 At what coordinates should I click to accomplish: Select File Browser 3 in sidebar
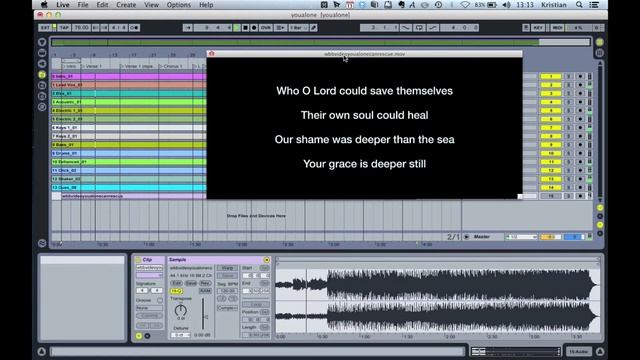pyautogui.click(x=42, y=96)
